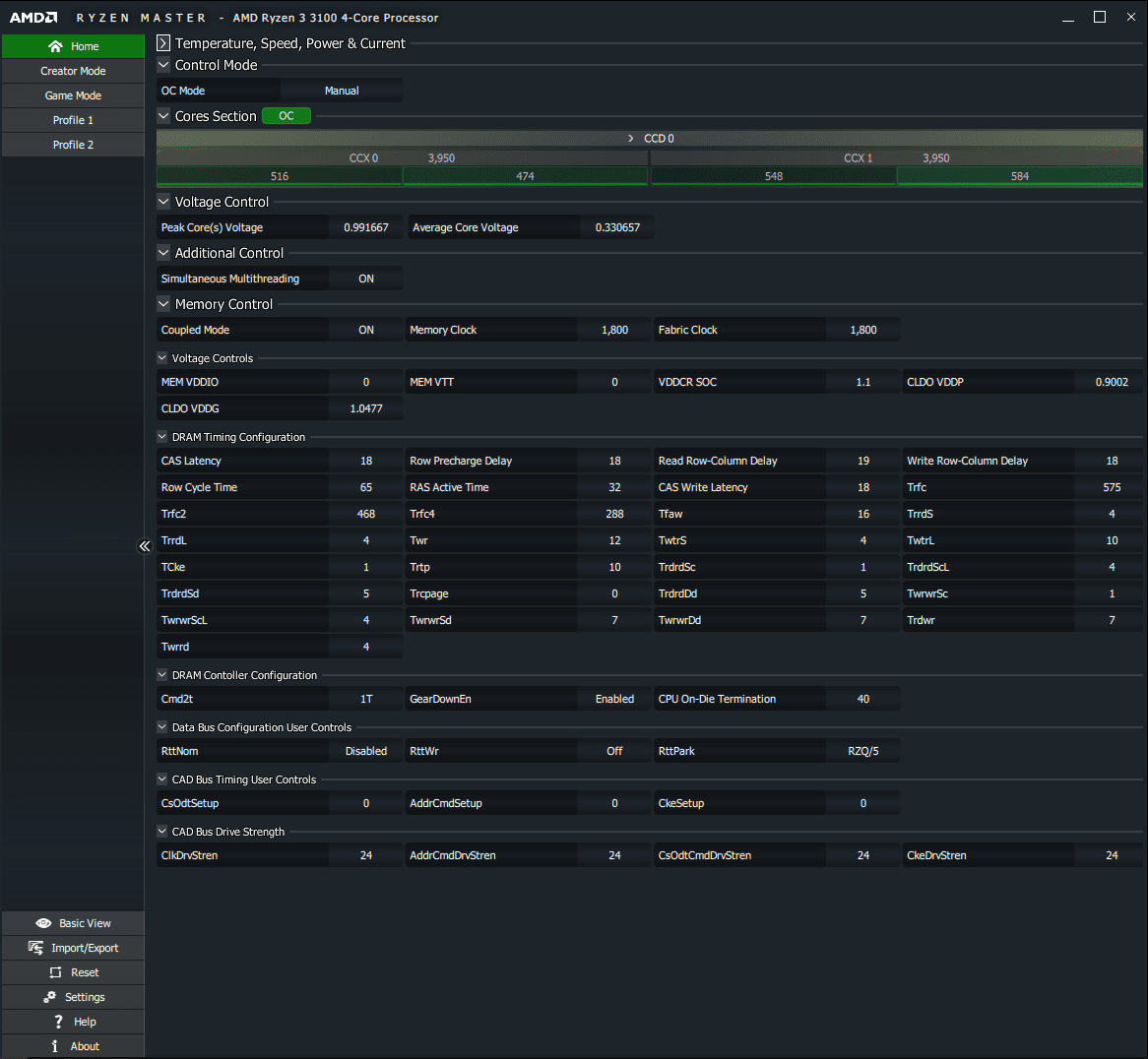Screen dimensions: 1148x1059
Task: Click the Basic View eye icon
Action: (x=43, y=923)
